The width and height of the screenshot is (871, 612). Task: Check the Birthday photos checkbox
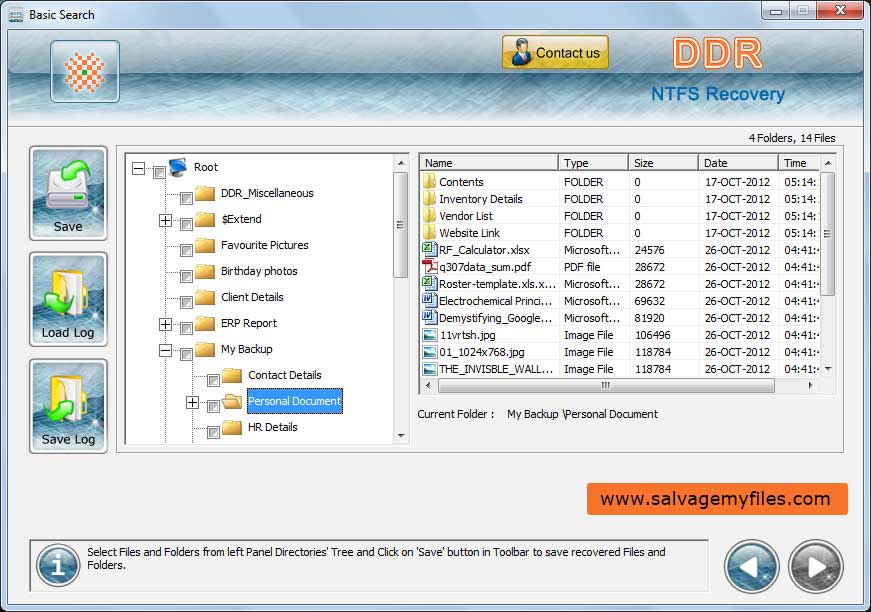pos(186,276)
